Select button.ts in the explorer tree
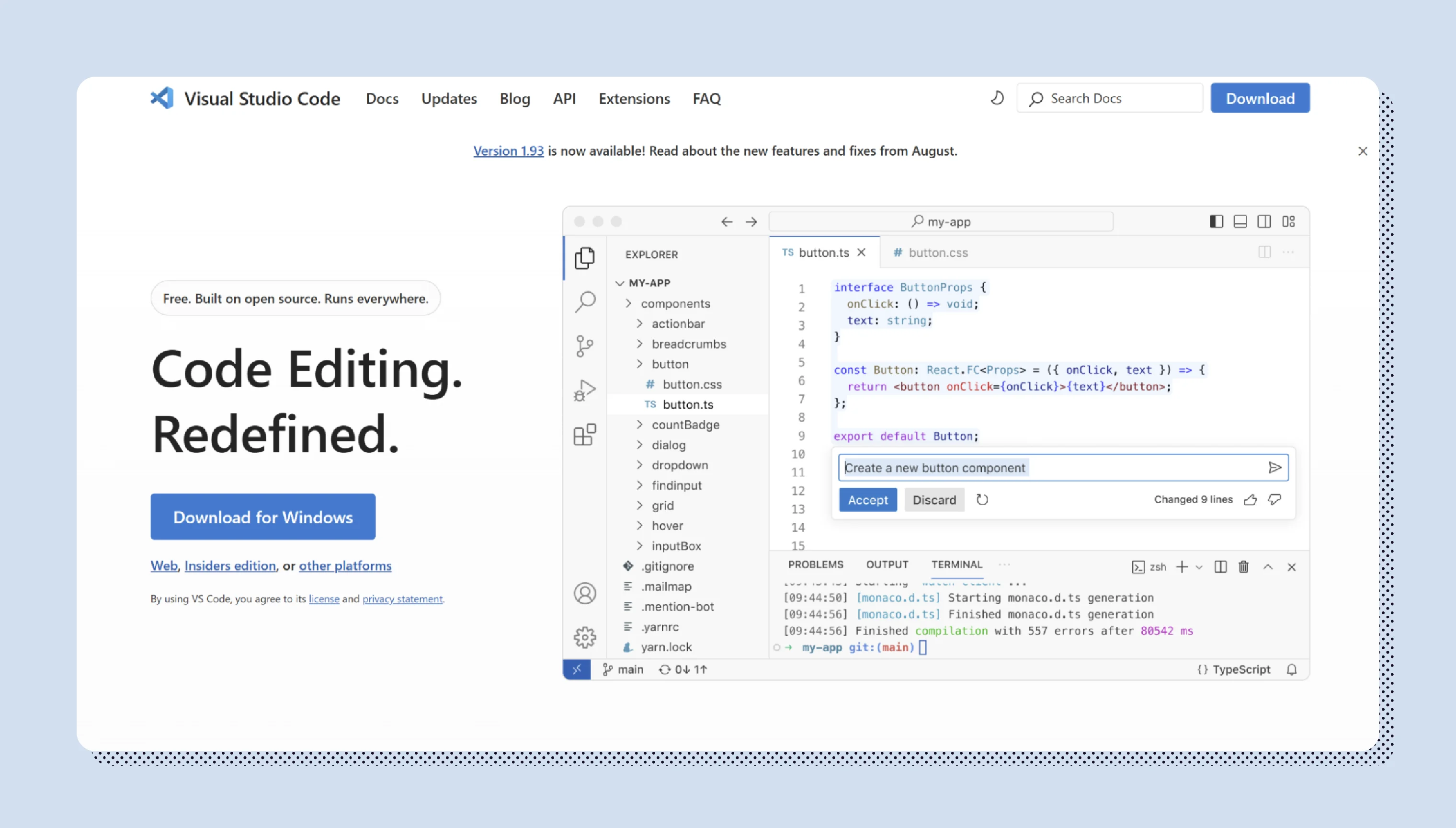 click(688, 404)
